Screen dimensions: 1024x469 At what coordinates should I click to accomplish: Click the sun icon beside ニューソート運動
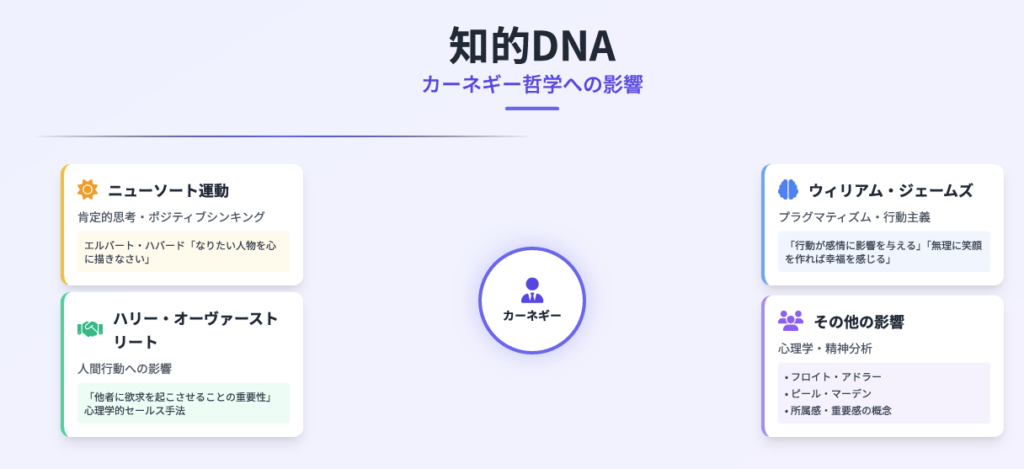(88, 190)
